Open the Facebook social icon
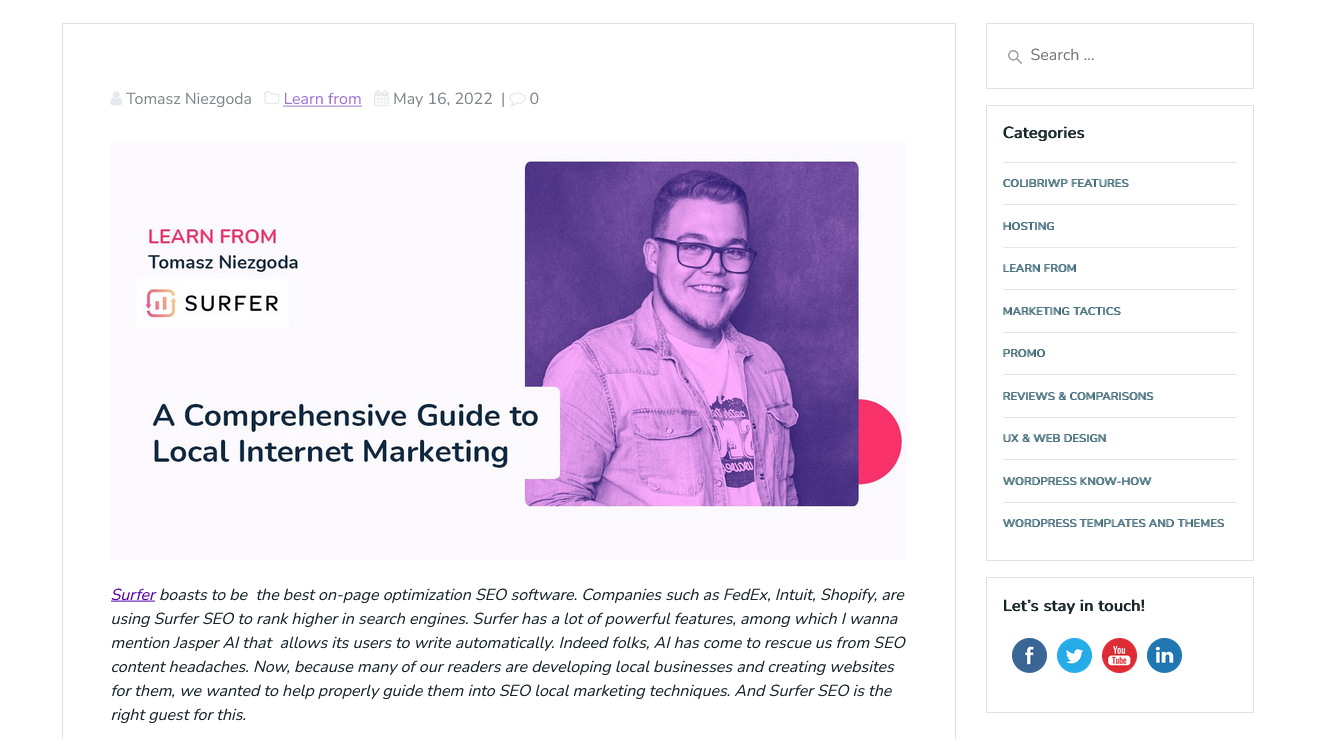 coord(1029,656)
